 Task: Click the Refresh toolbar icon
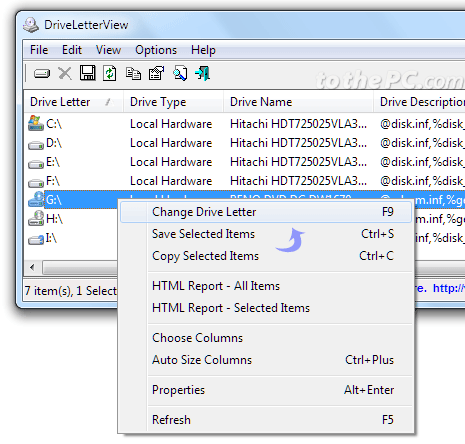click(110, 73)
